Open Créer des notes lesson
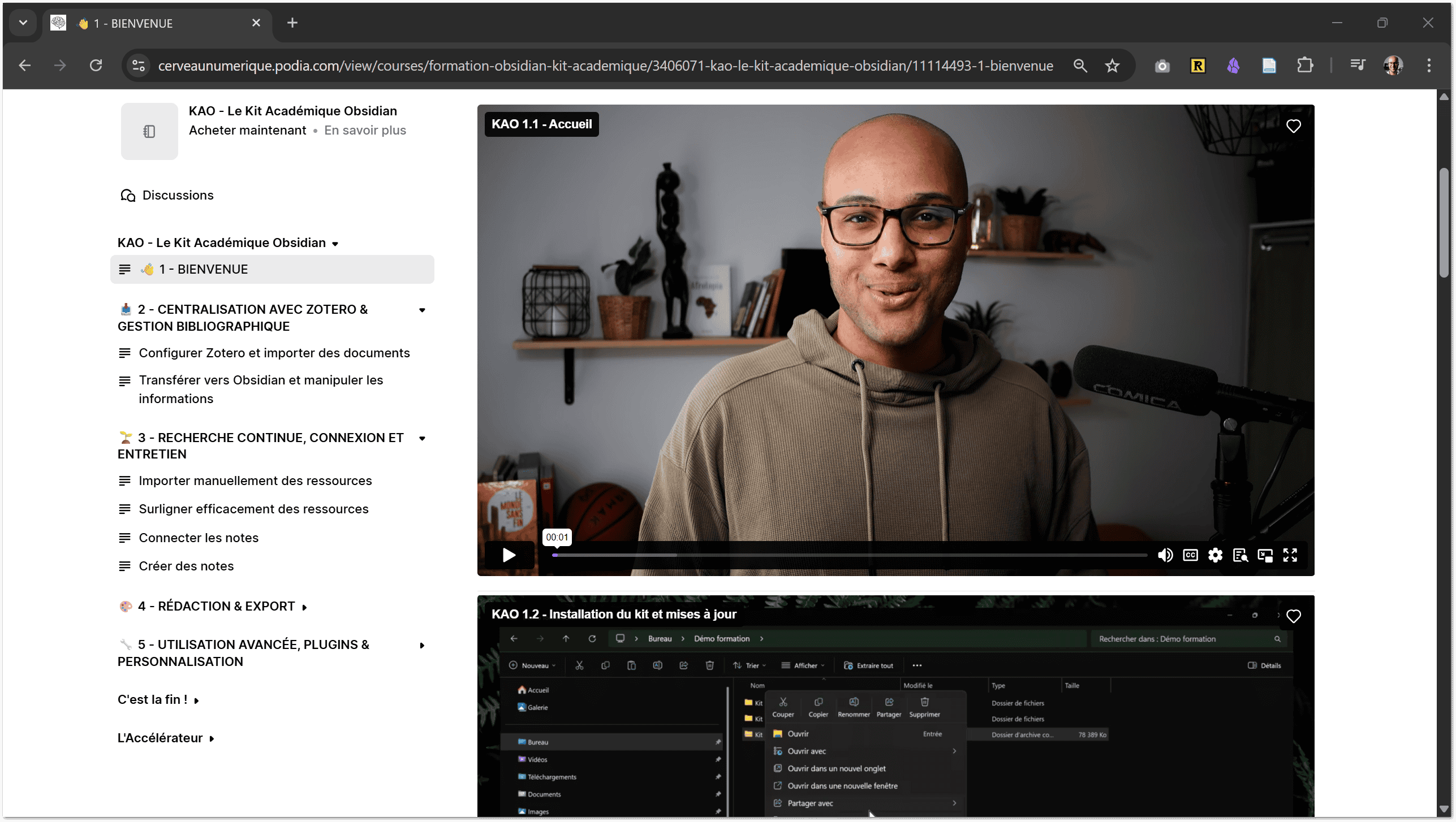 pos(186,566)
